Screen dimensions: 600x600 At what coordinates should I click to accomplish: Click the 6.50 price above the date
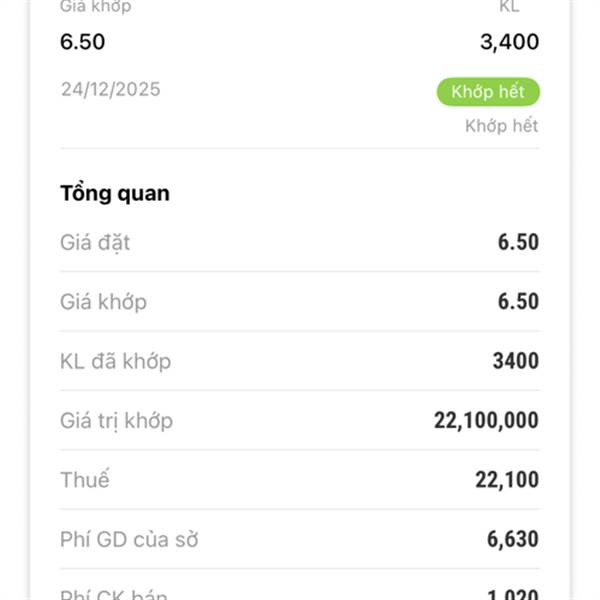(x=82, y=42)
